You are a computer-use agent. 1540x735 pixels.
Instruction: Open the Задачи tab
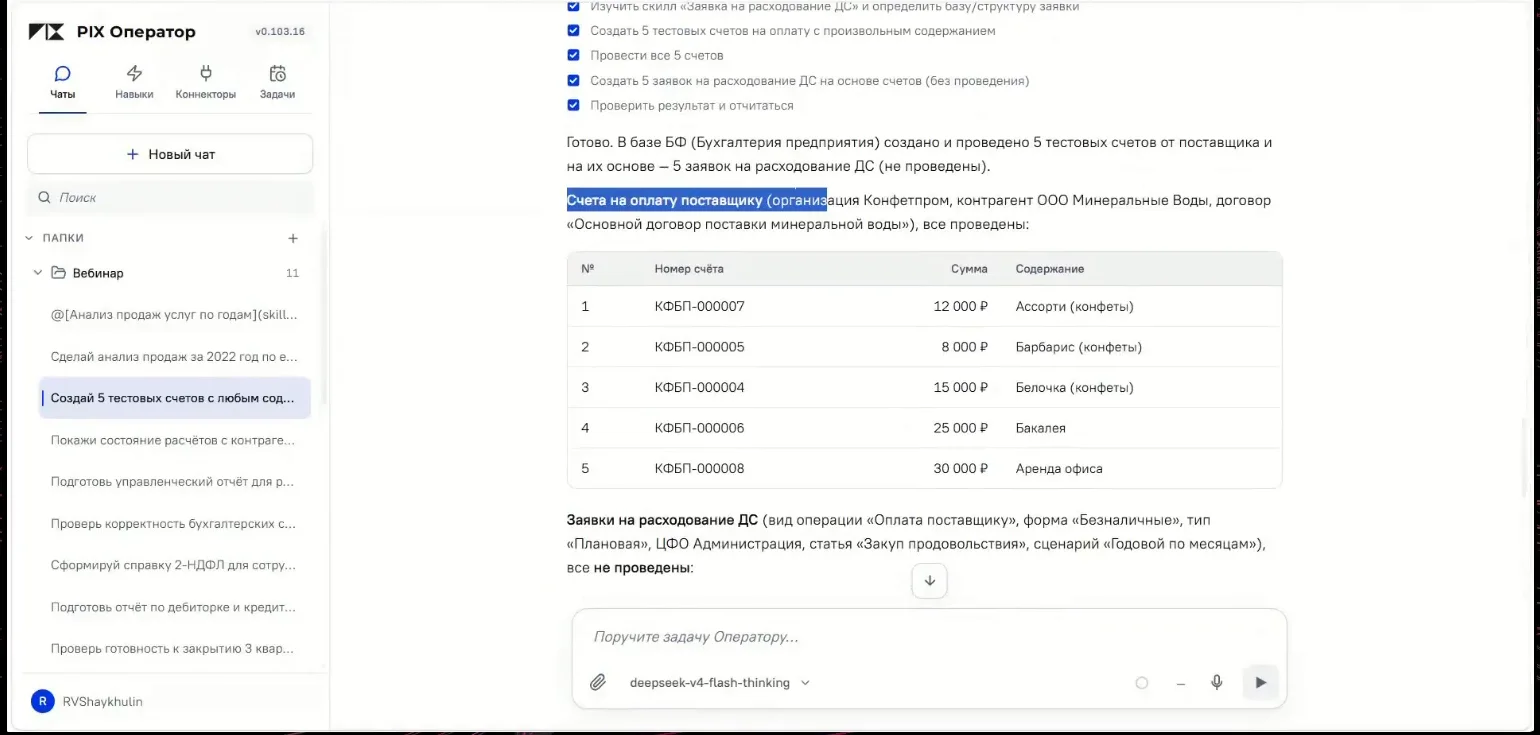point(278,83)
